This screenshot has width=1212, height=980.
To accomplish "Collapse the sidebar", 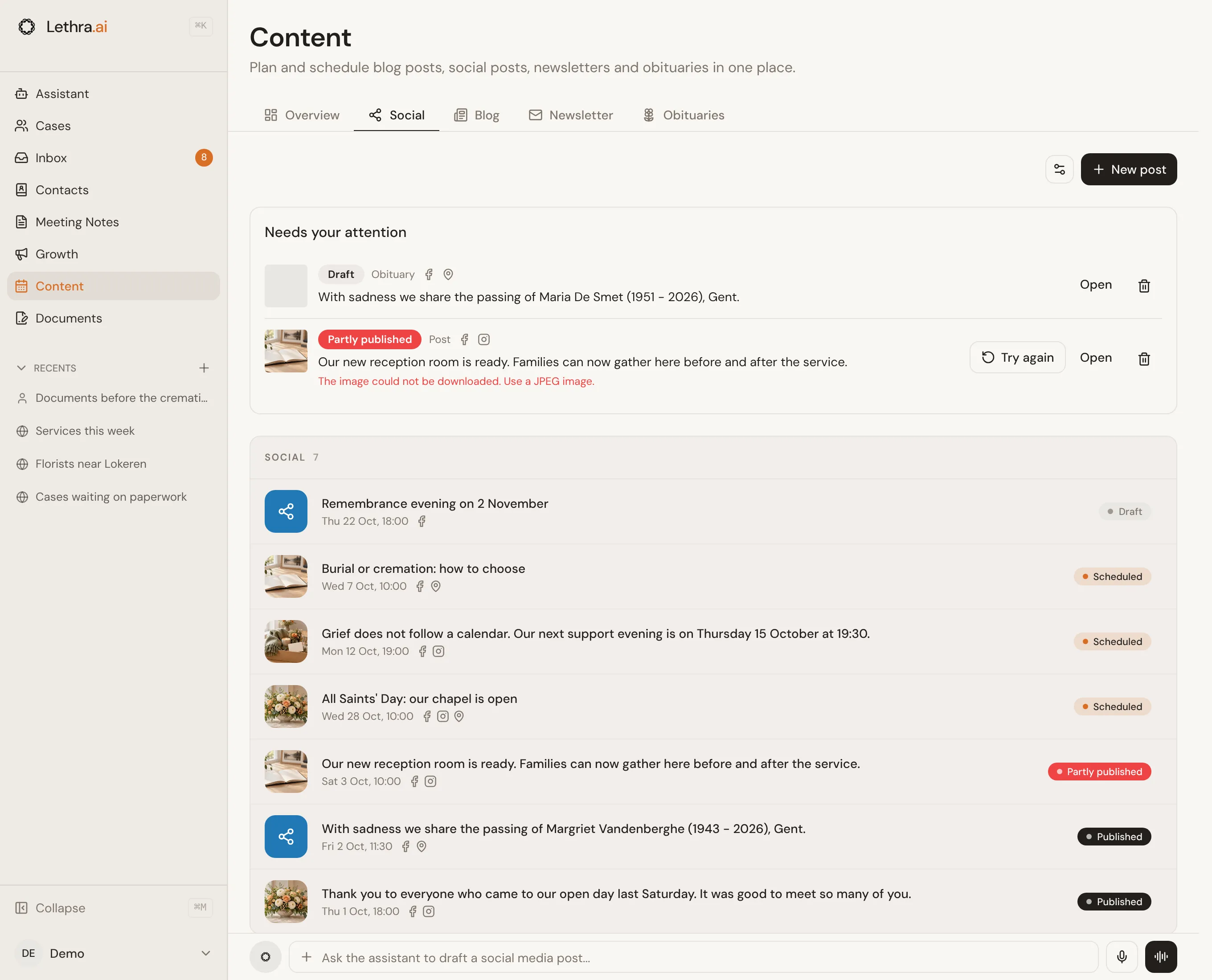I will pos(113,908).
